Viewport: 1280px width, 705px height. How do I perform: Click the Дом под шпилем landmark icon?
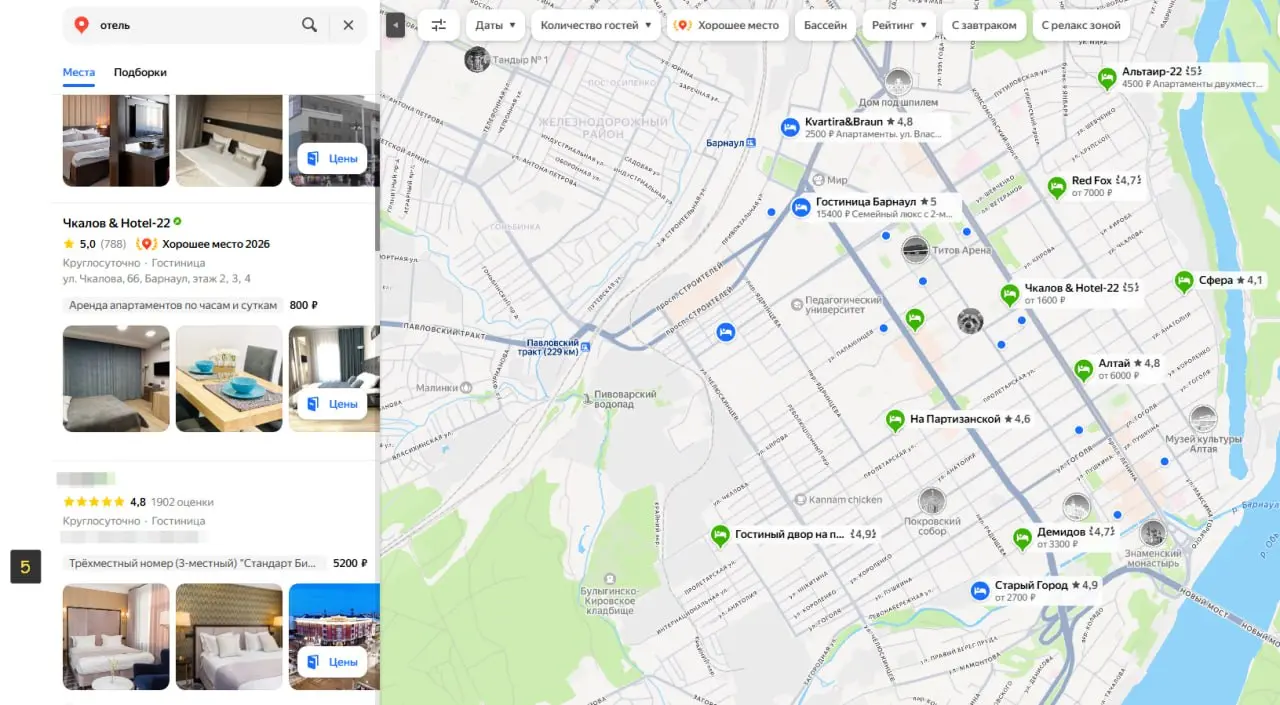(898, 82)
